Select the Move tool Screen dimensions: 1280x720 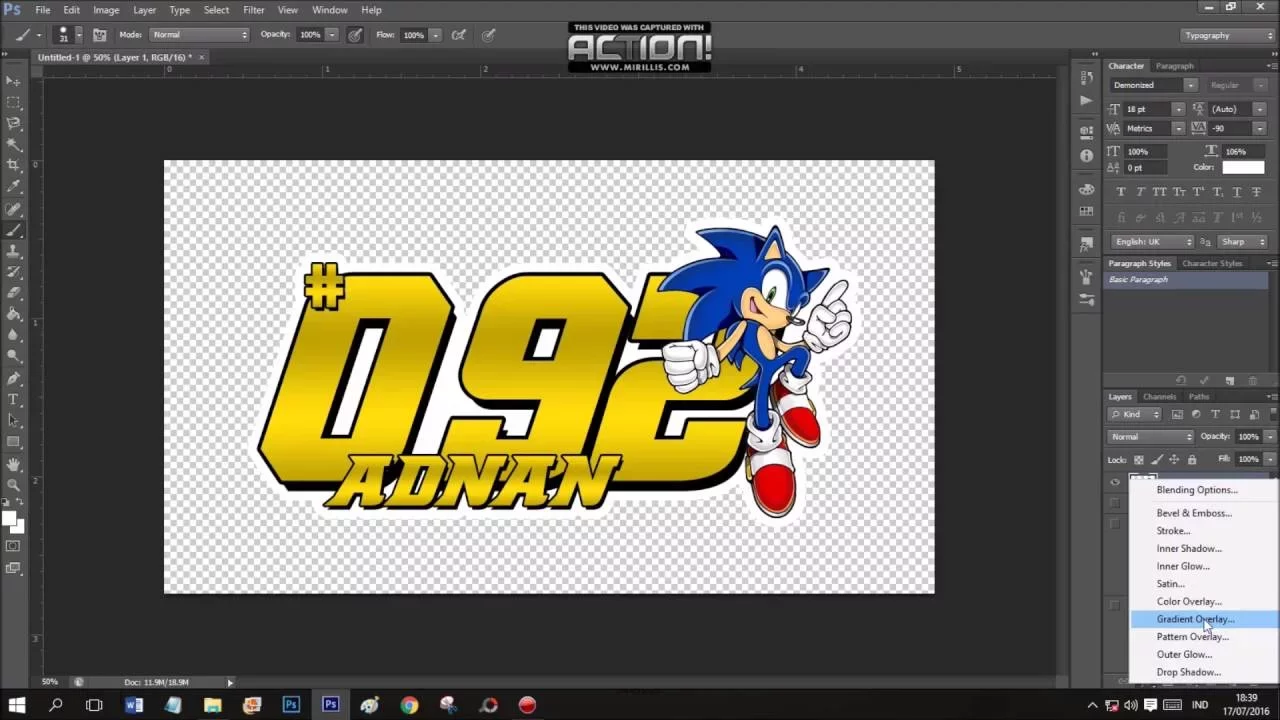(13, 80)
